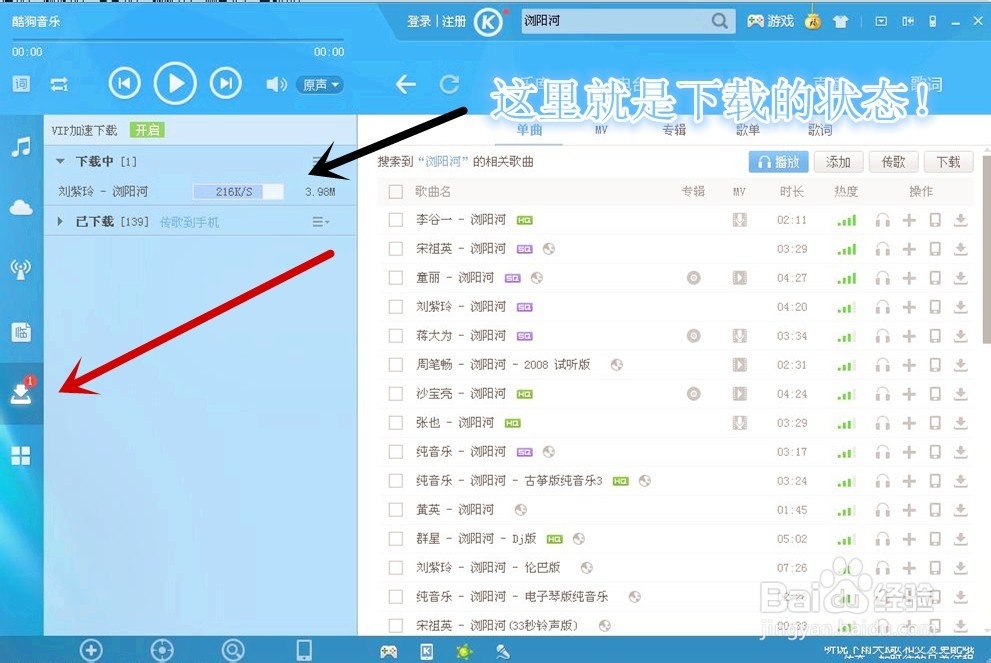Viewport: 991px width, 663px height.
Task: Check the box for 张也 - 浏阳河
Action: point(396,423)
